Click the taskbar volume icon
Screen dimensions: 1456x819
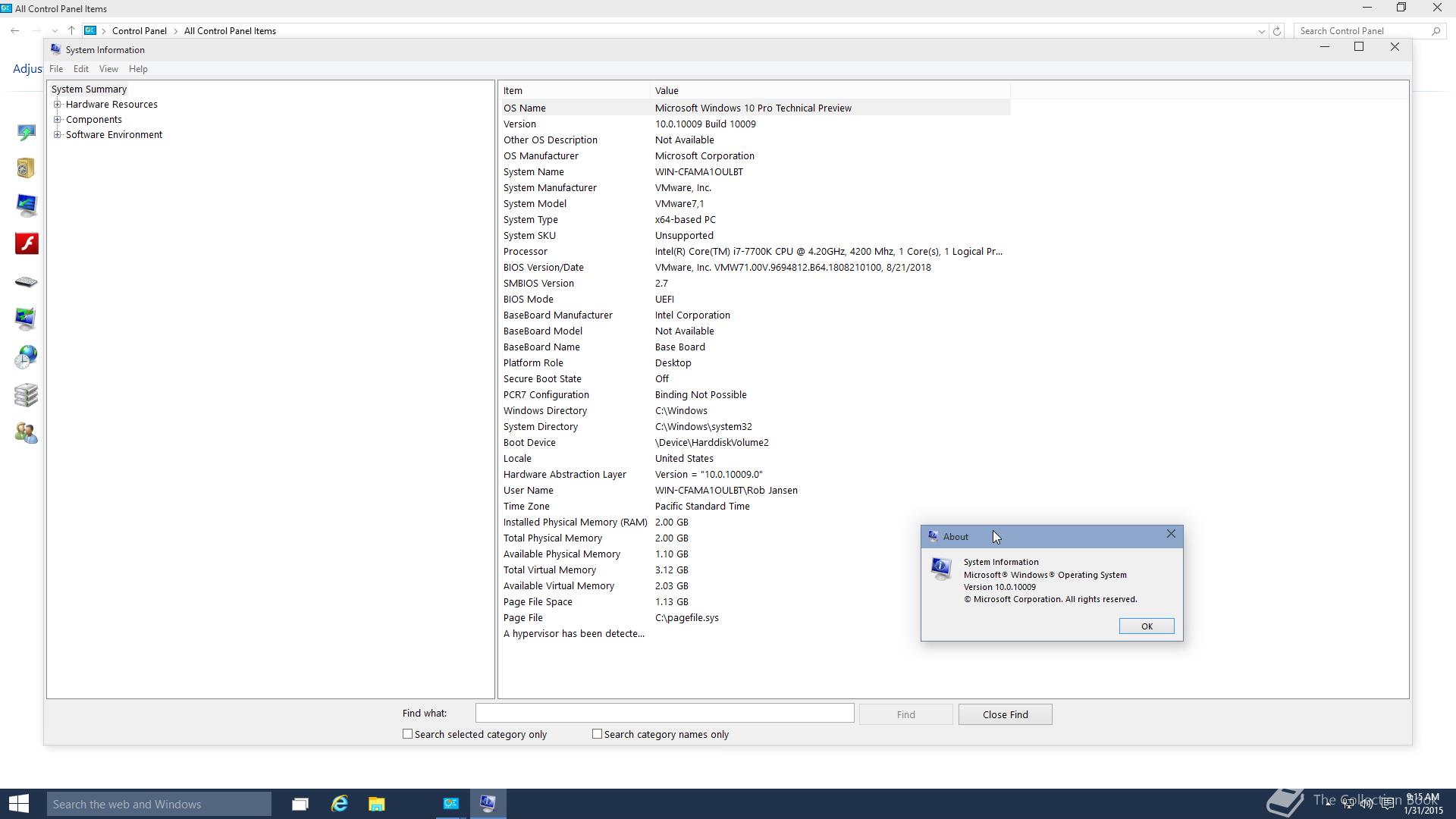pyautogui.click(x=1367, y=804)
